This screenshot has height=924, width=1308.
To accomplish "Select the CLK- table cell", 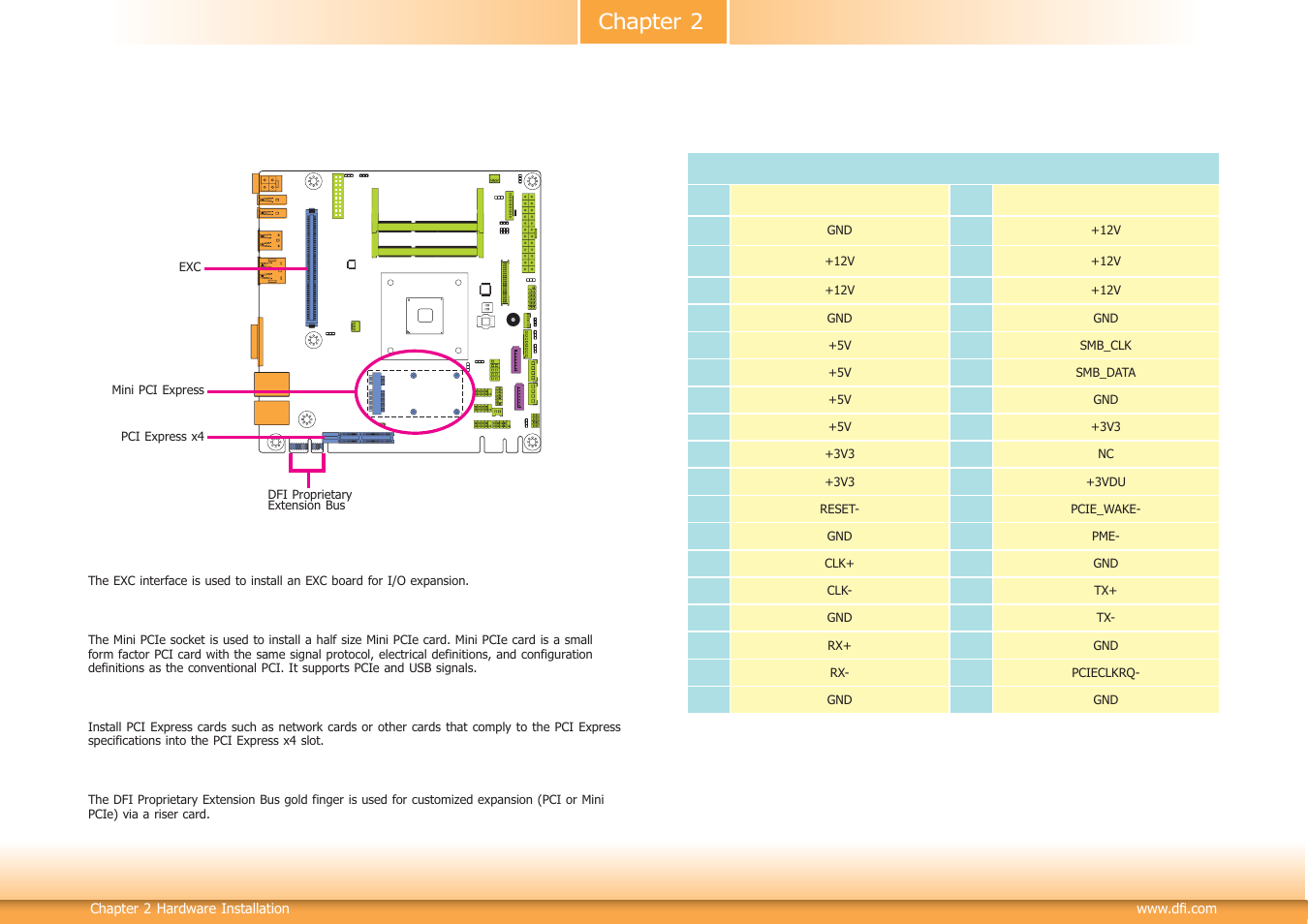I will click(839, 591).
